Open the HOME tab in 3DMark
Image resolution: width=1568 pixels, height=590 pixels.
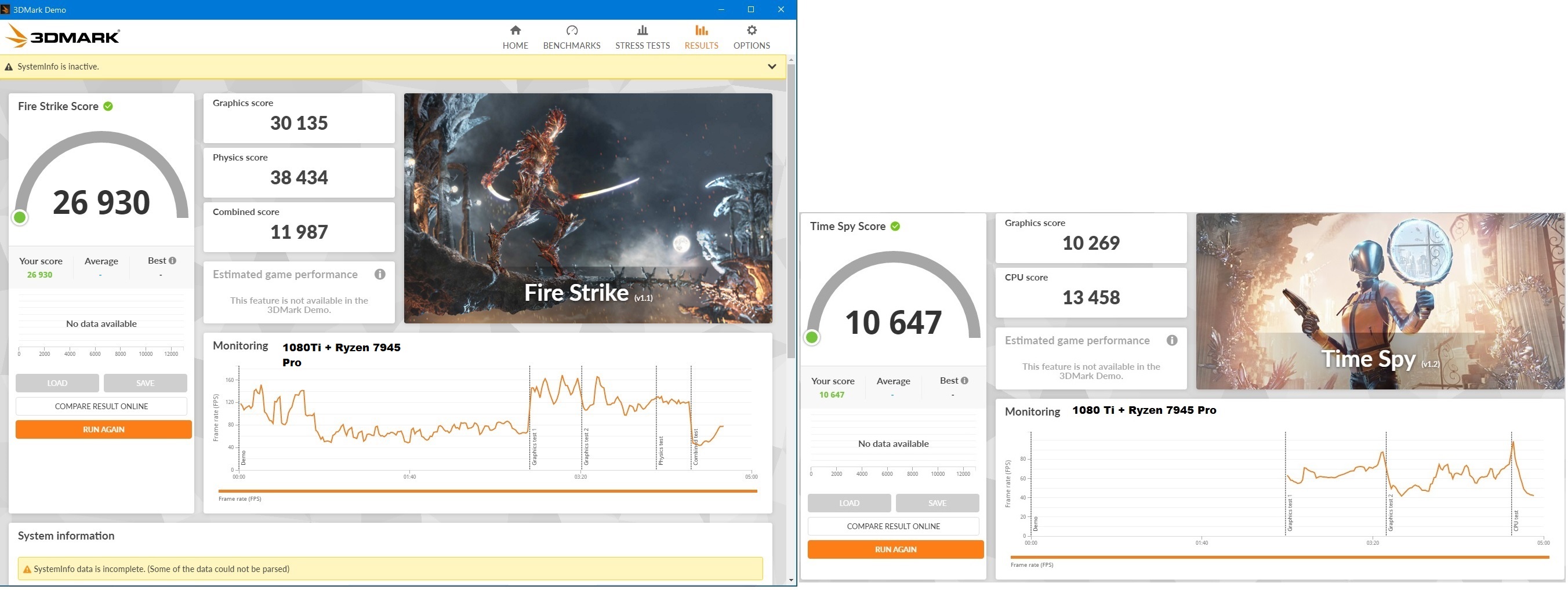pos(515,38)
